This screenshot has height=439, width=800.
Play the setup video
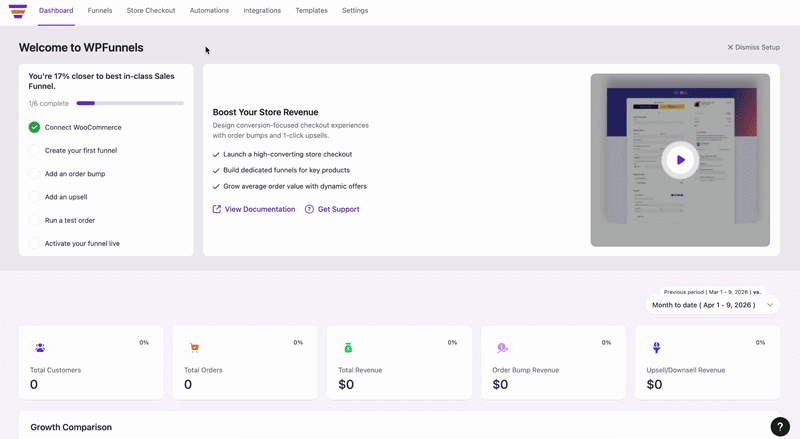tap(680, 160)
